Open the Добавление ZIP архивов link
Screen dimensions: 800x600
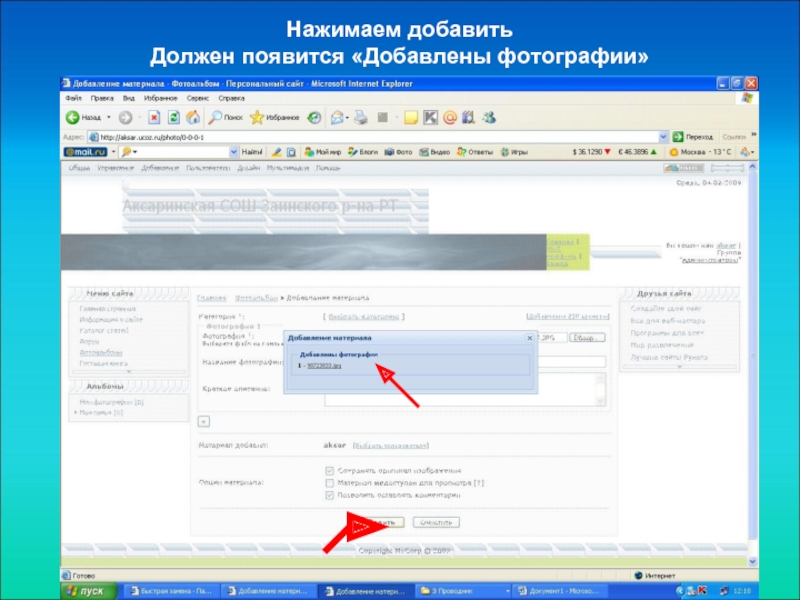pyautogui.click(x=568, y=317)
